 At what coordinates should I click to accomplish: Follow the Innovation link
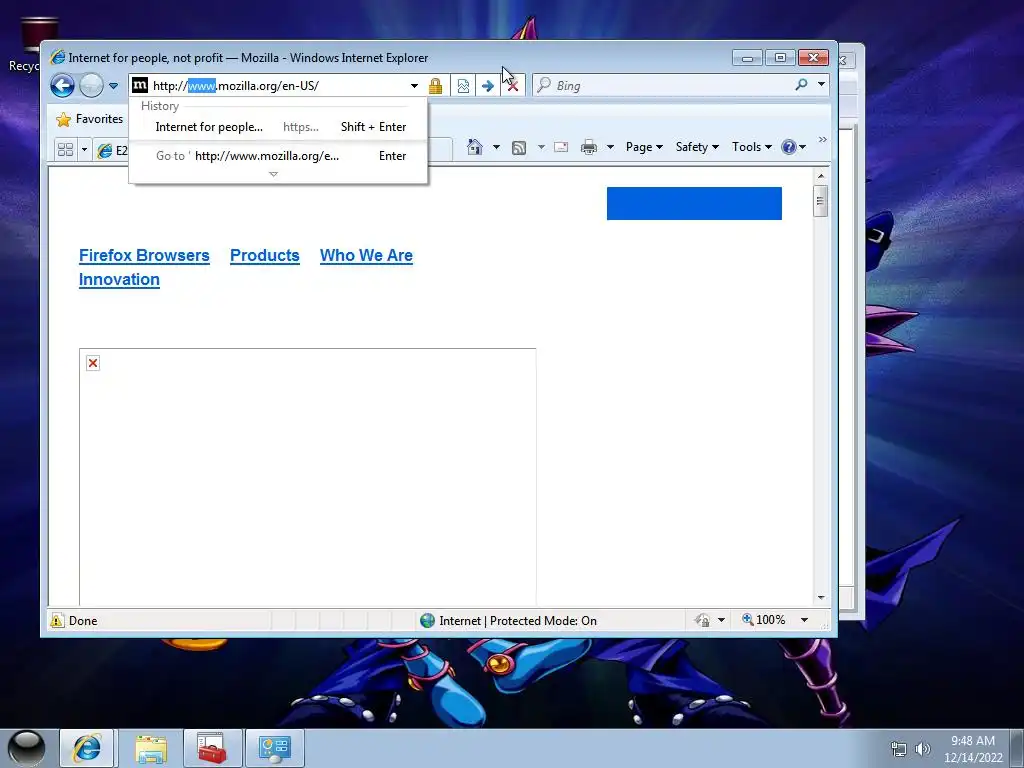(x=120, y=280)
